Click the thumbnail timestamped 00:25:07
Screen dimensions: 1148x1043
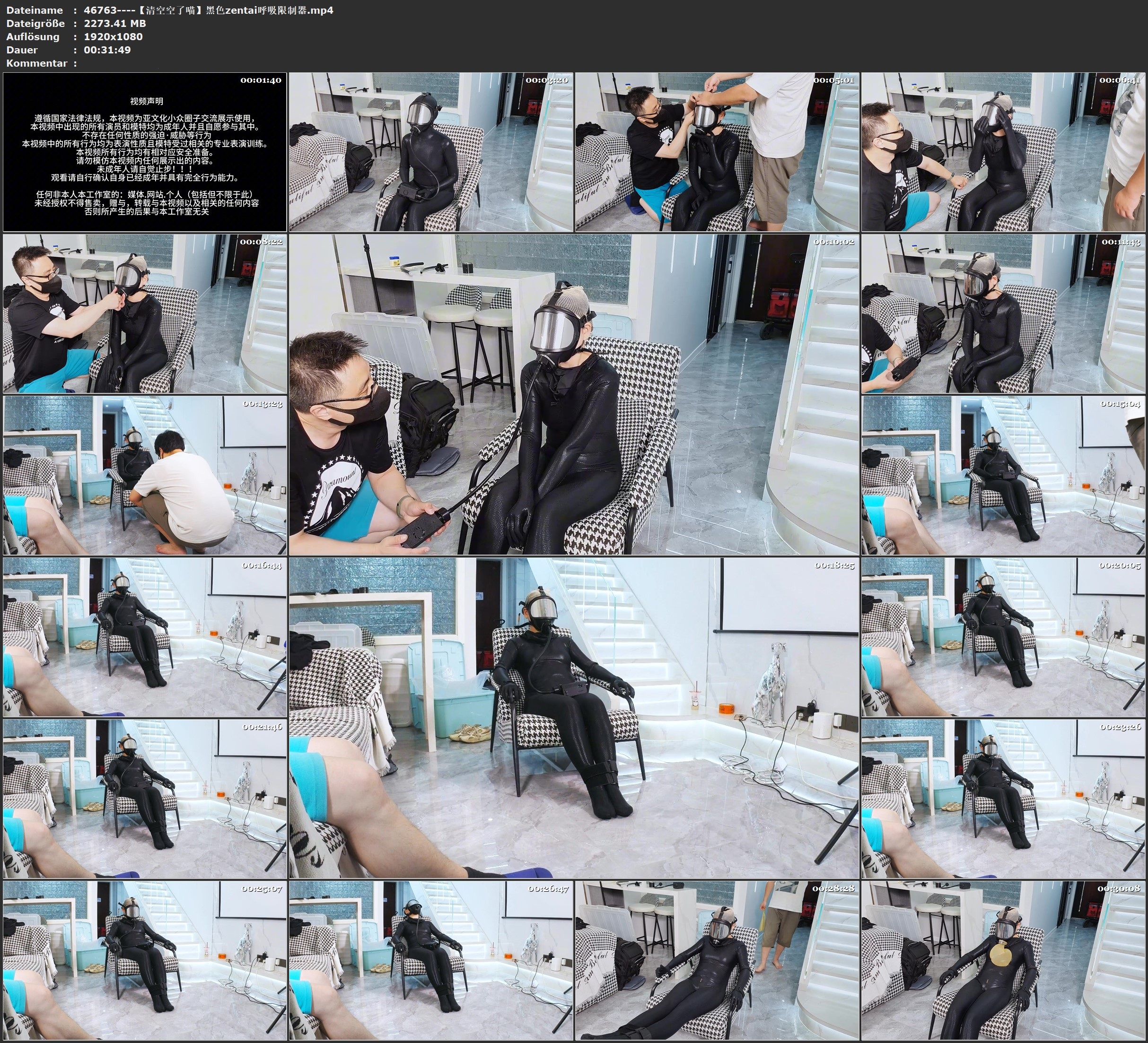145,960
